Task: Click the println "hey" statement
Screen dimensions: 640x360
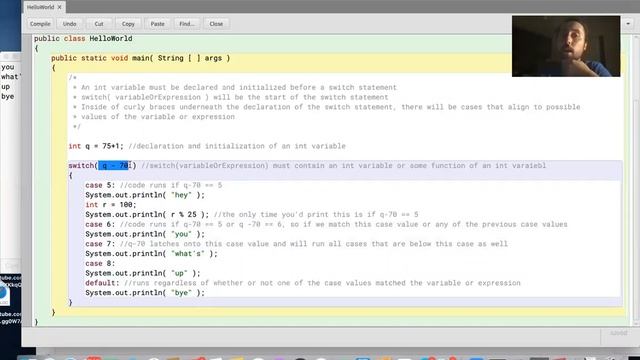Action: pyautogui.click(x=145, y=195)
